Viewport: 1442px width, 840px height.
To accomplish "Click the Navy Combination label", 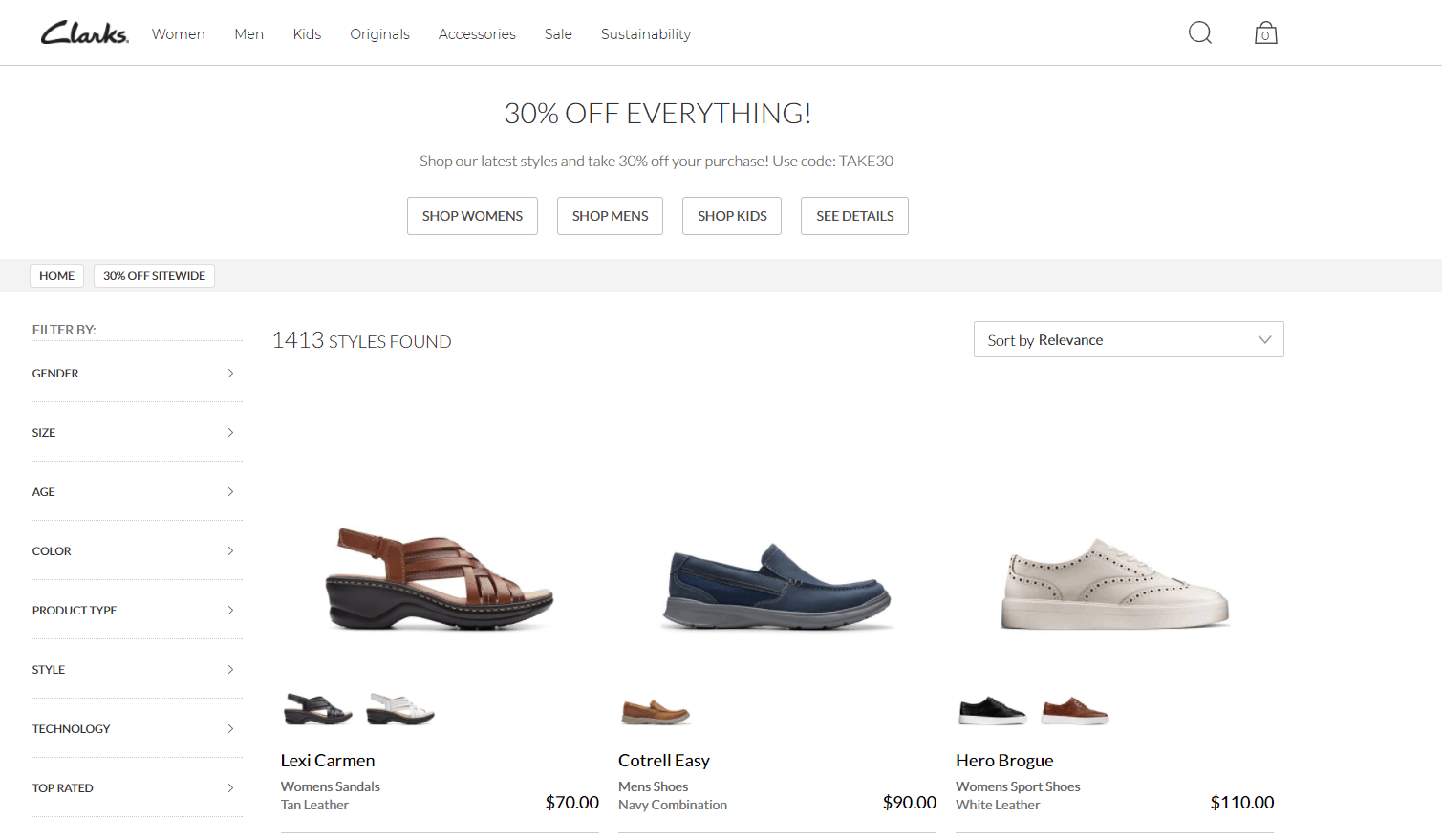I will click(673, 805).
